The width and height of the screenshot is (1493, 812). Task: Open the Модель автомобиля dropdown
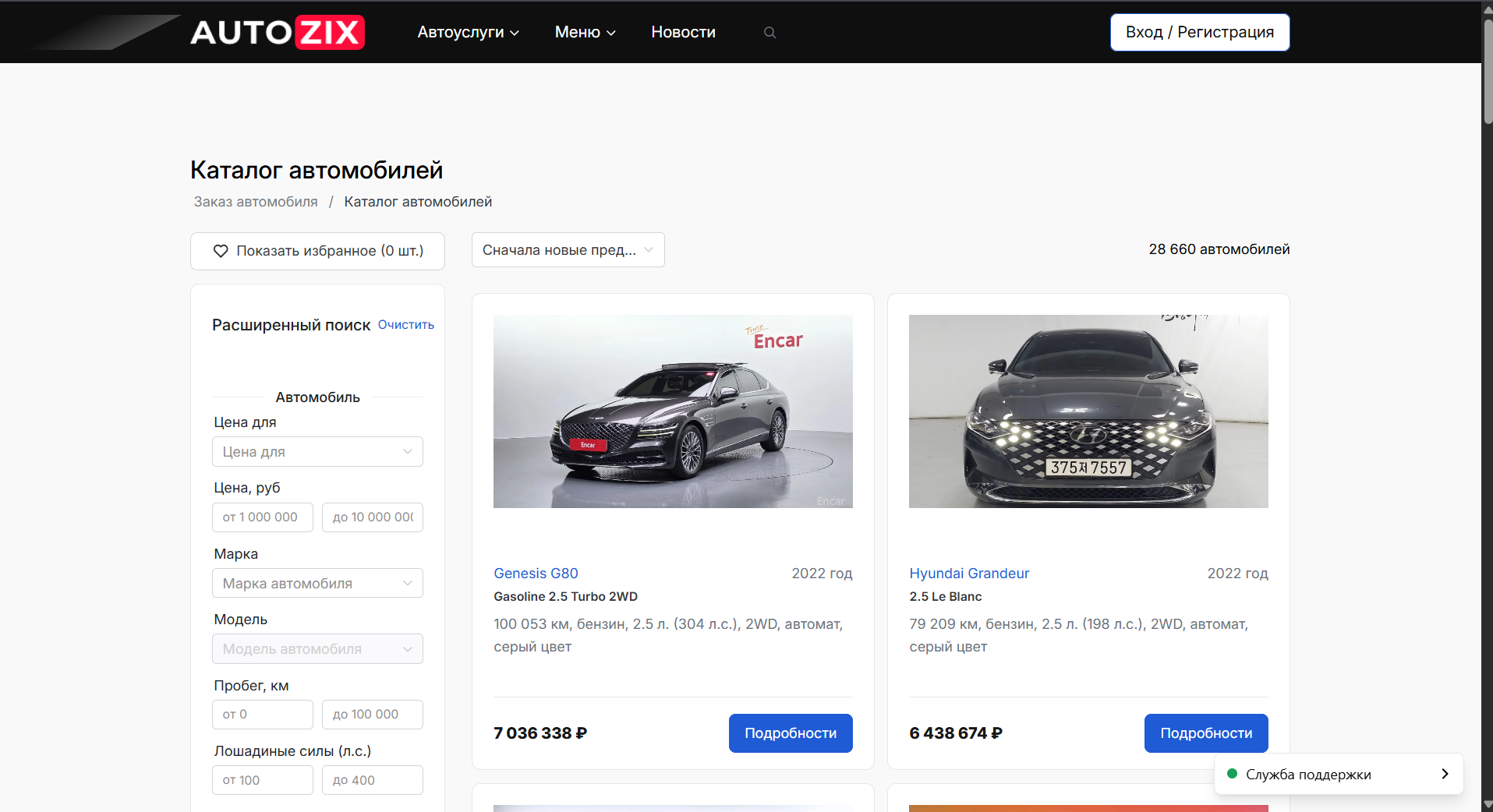click(317, 649)
